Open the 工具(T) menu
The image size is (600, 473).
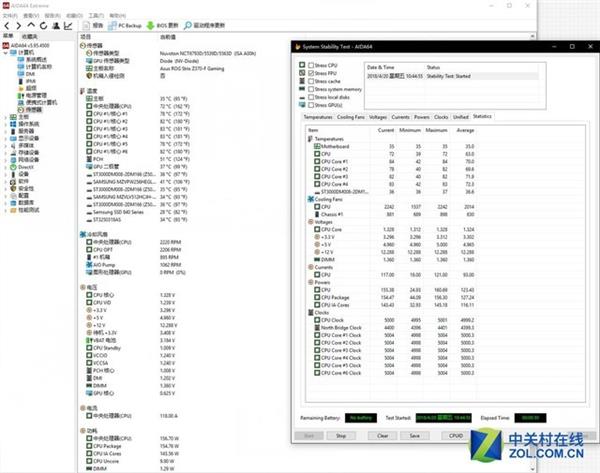96,16
